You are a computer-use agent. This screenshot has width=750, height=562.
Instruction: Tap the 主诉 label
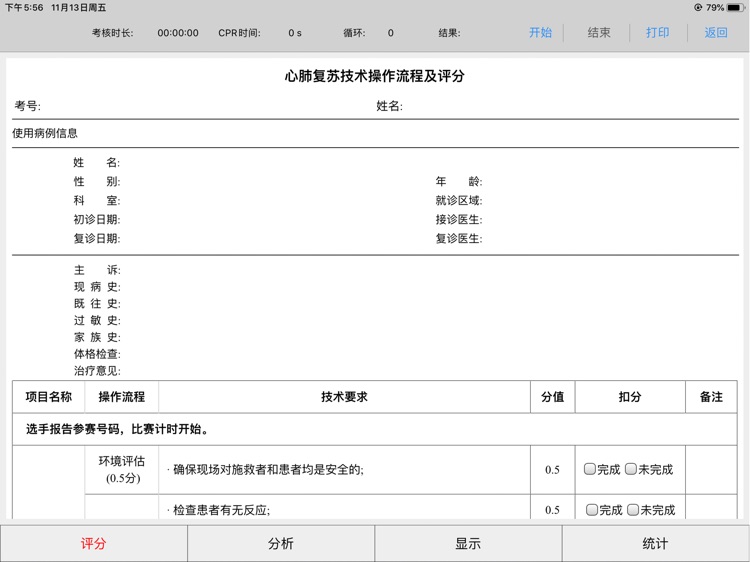[97, 270]
